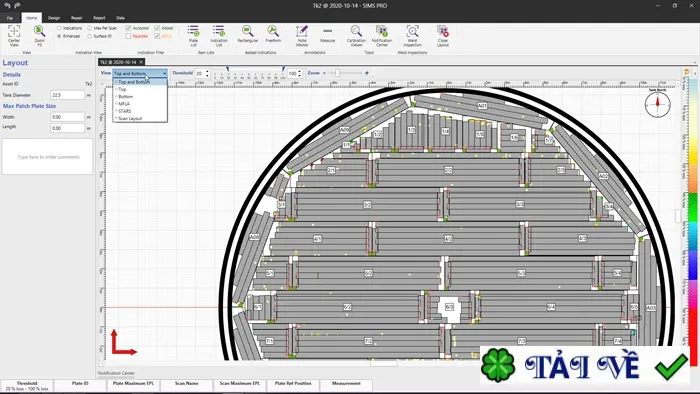Open the Plate List
700x394 pixels.
(193, 36)
